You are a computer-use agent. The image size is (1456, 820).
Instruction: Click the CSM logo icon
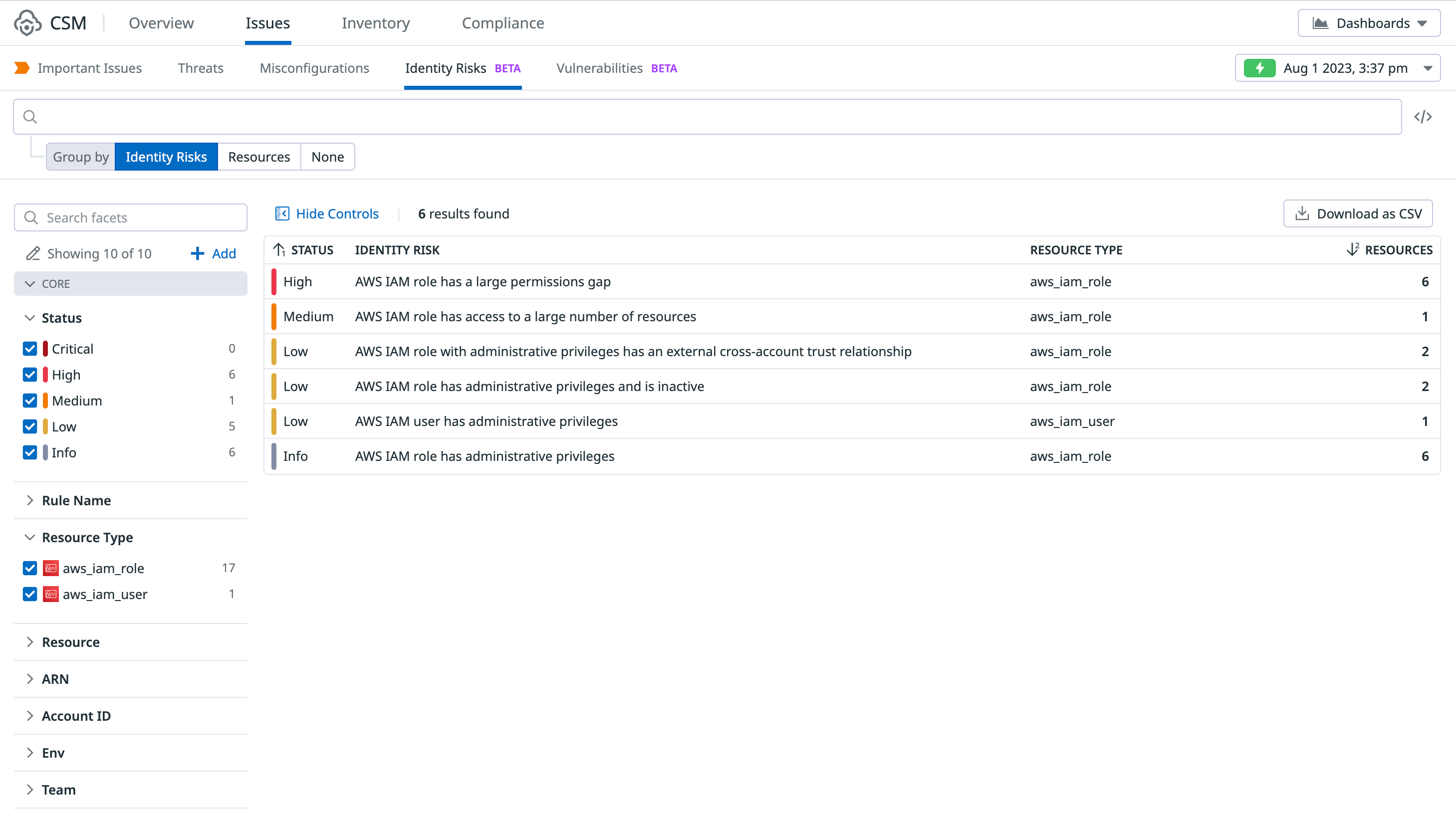(27, 23)
